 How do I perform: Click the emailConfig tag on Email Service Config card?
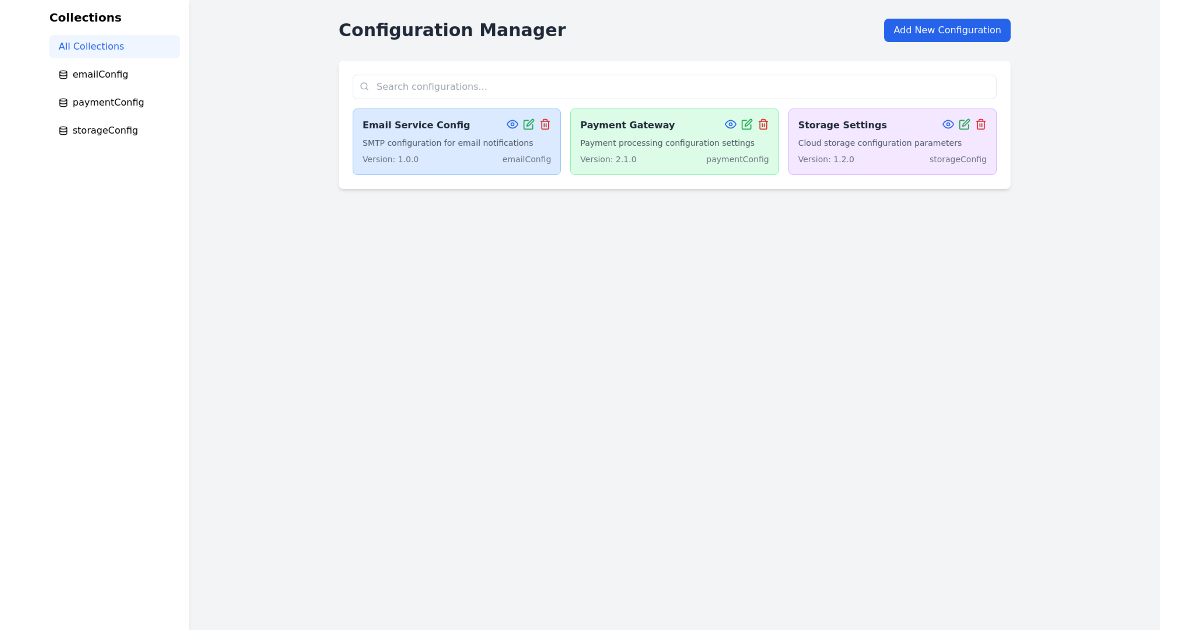526,159
